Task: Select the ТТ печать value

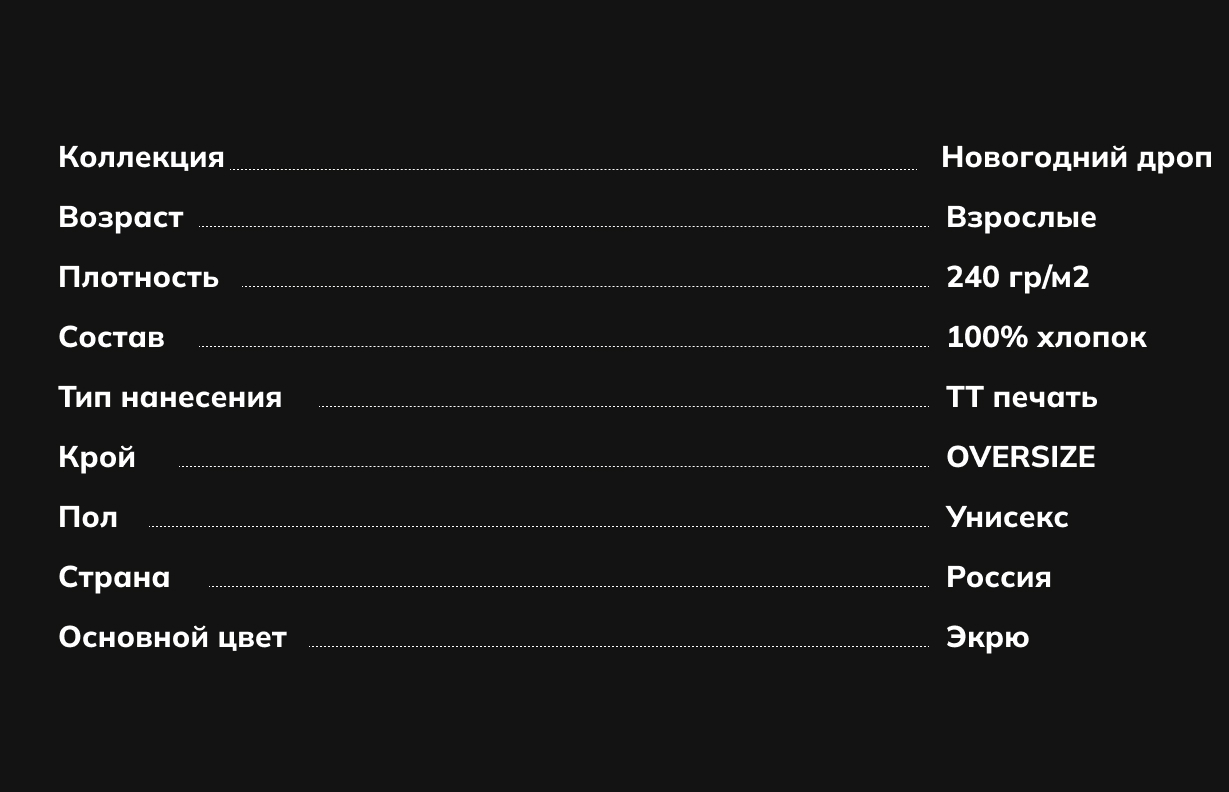Action: coord(1022,397)
